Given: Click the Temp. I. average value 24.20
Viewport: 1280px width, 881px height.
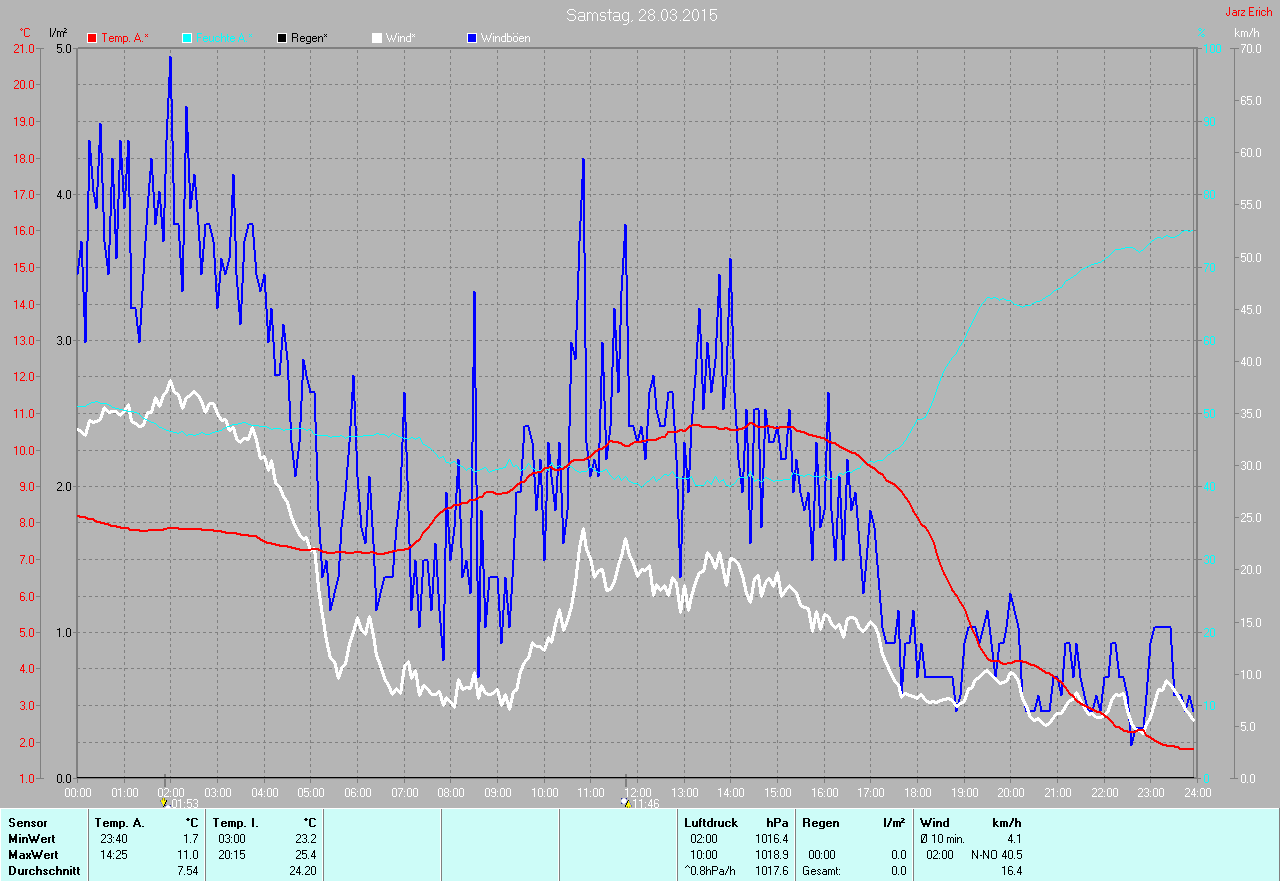Looking at the screenshot, I should 302,870.
